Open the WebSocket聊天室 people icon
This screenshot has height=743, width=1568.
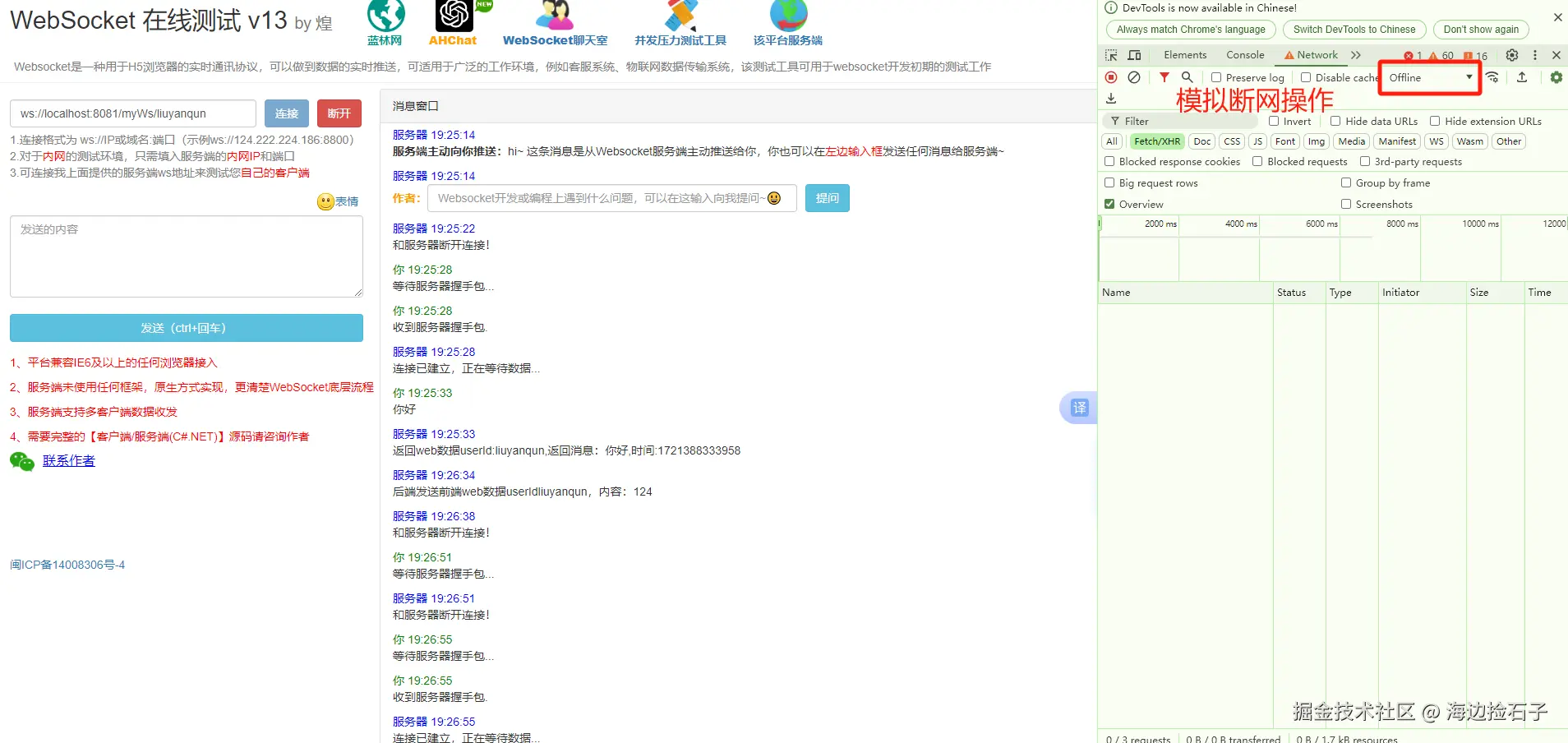pyautogui.click(x=555, y=15)
